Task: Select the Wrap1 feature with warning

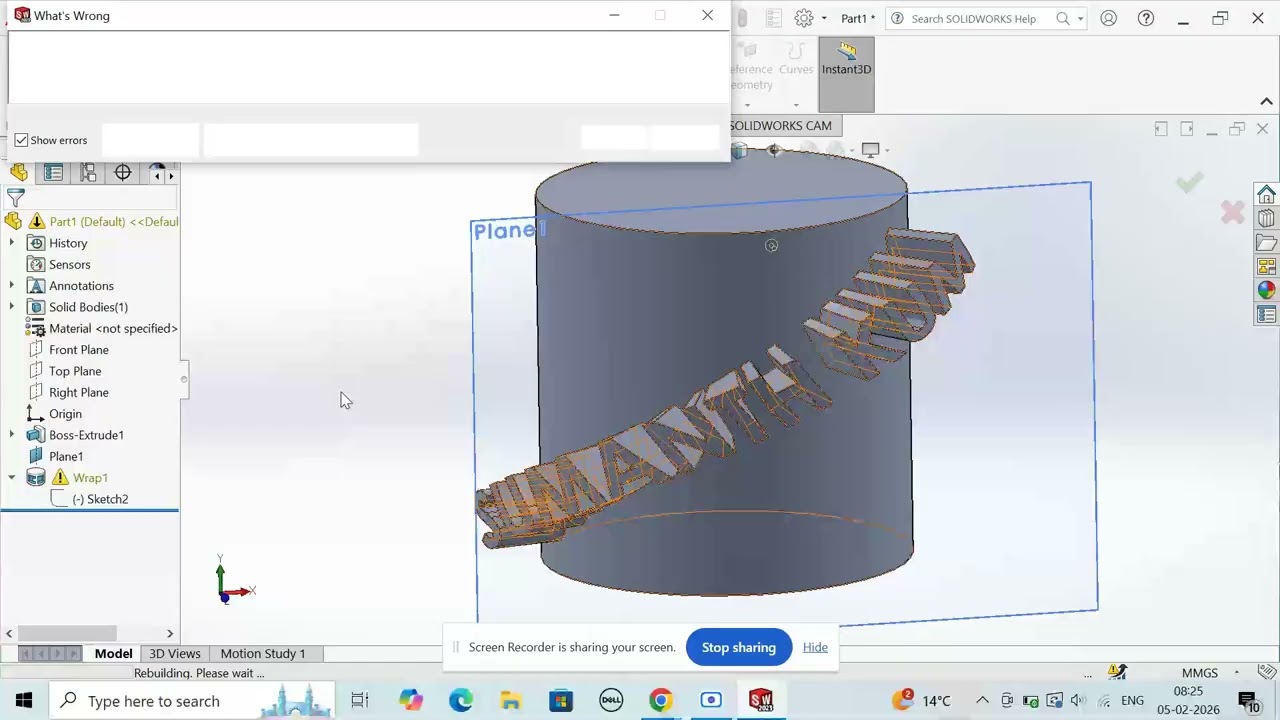Action: coord(90,478)
